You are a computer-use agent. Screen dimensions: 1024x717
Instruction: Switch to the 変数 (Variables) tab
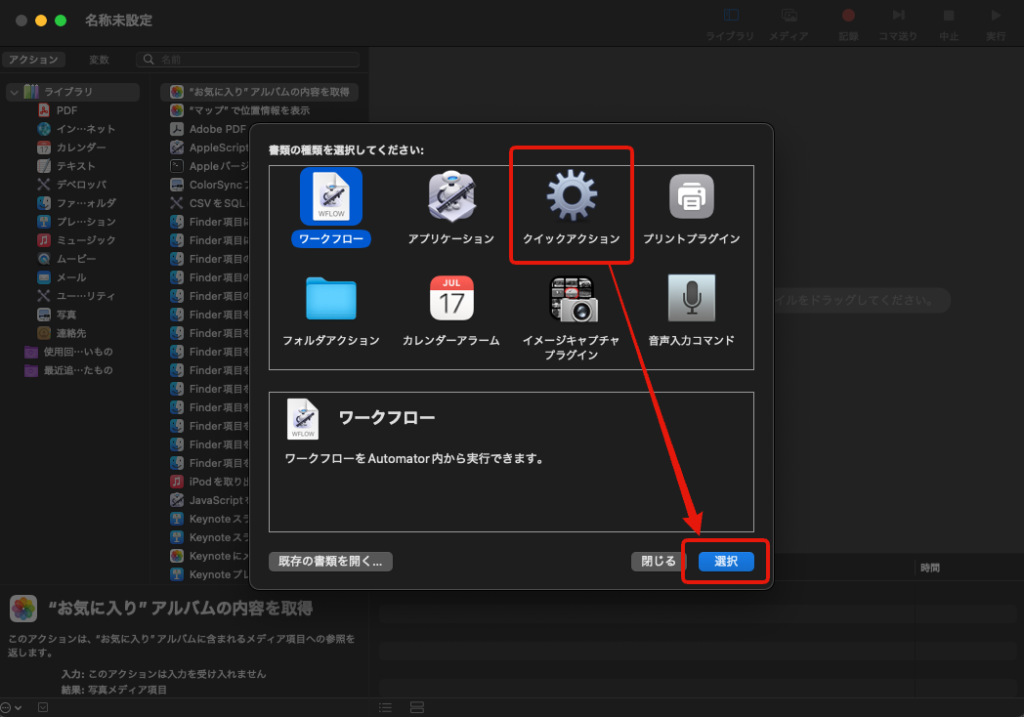click(x=99, y=60)
